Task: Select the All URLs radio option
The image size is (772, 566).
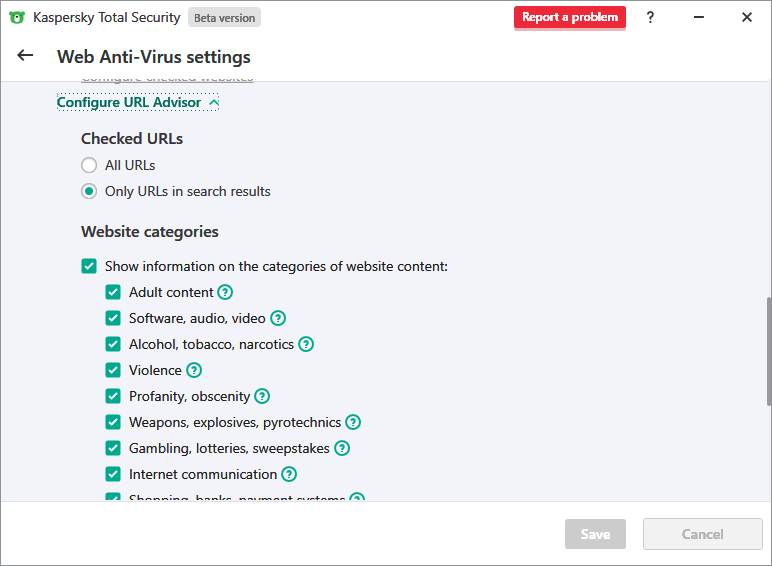Action: [x=89, y=166]
